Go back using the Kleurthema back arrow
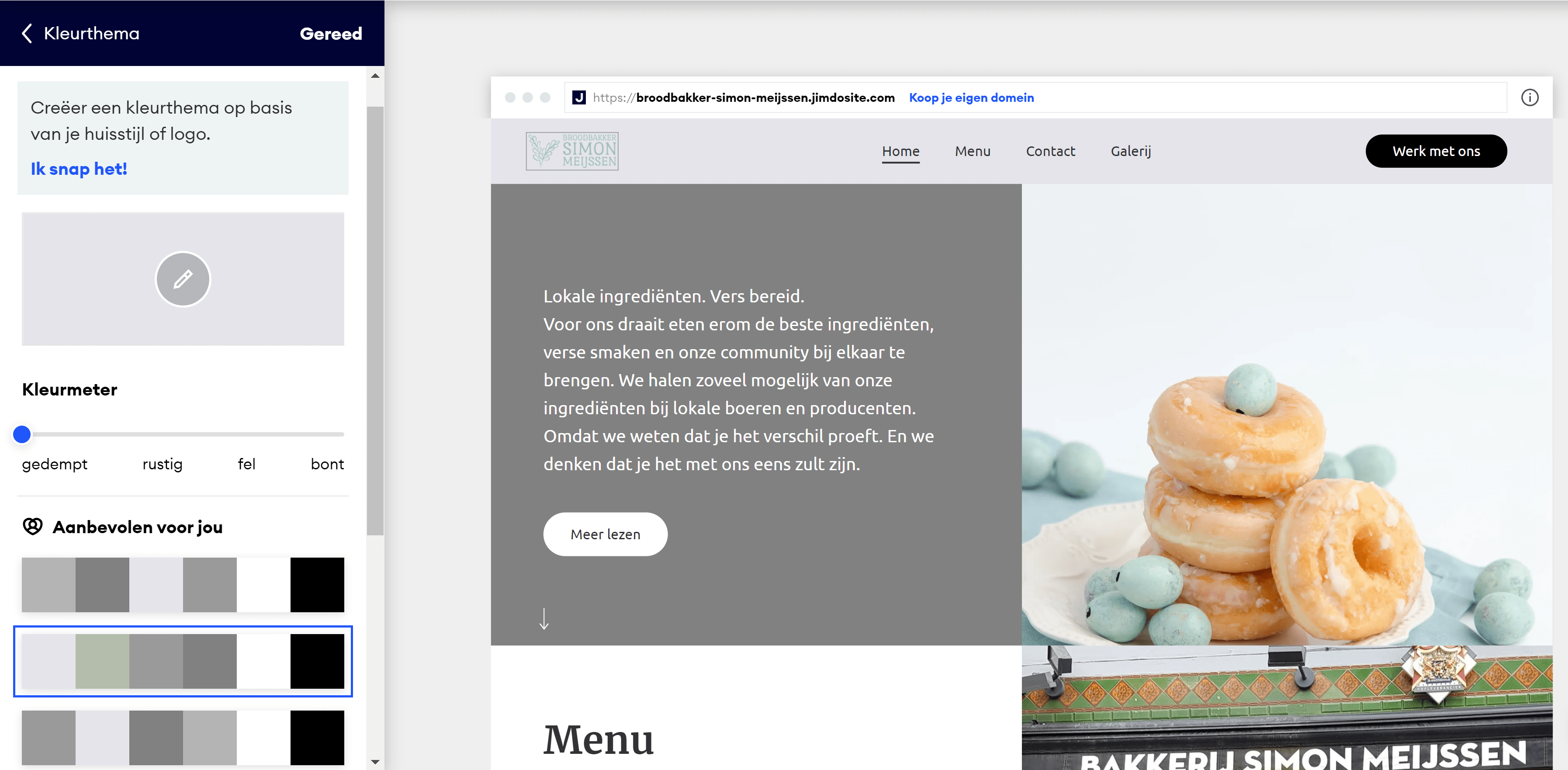The width and height of the screenshot is (1568, 770). pos(27,34)
